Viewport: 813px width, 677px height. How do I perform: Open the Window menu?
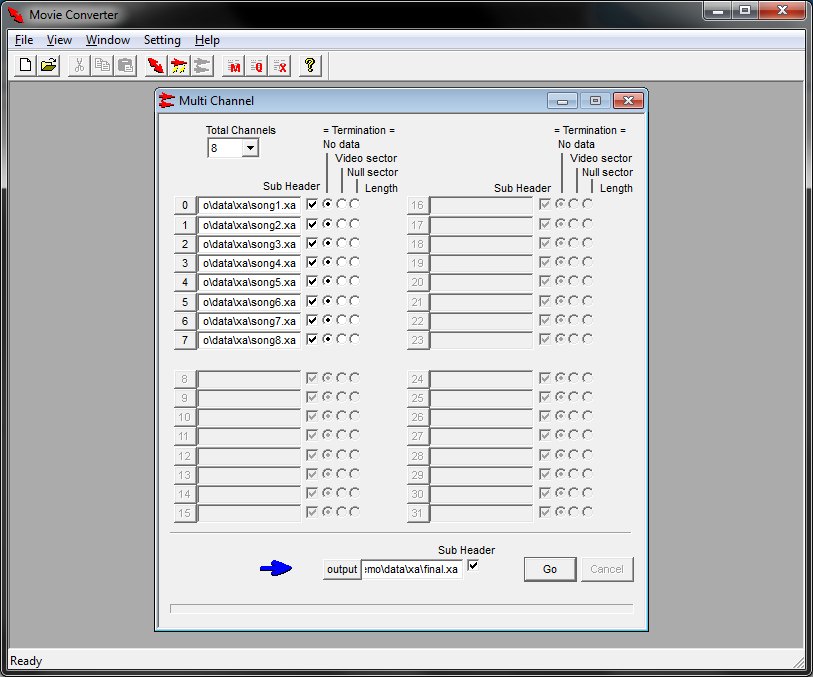[x=108, y=40]
